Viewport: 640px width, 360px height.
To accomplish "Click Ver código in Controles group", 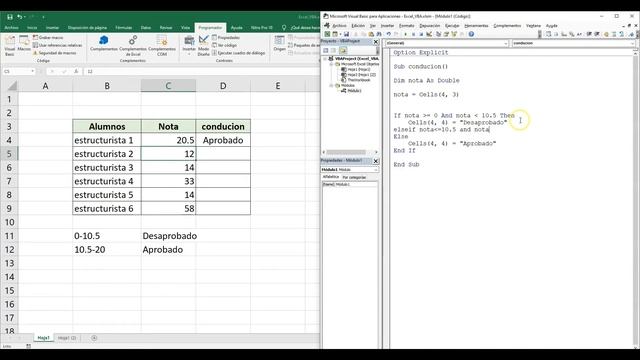I will coord(224,45).
